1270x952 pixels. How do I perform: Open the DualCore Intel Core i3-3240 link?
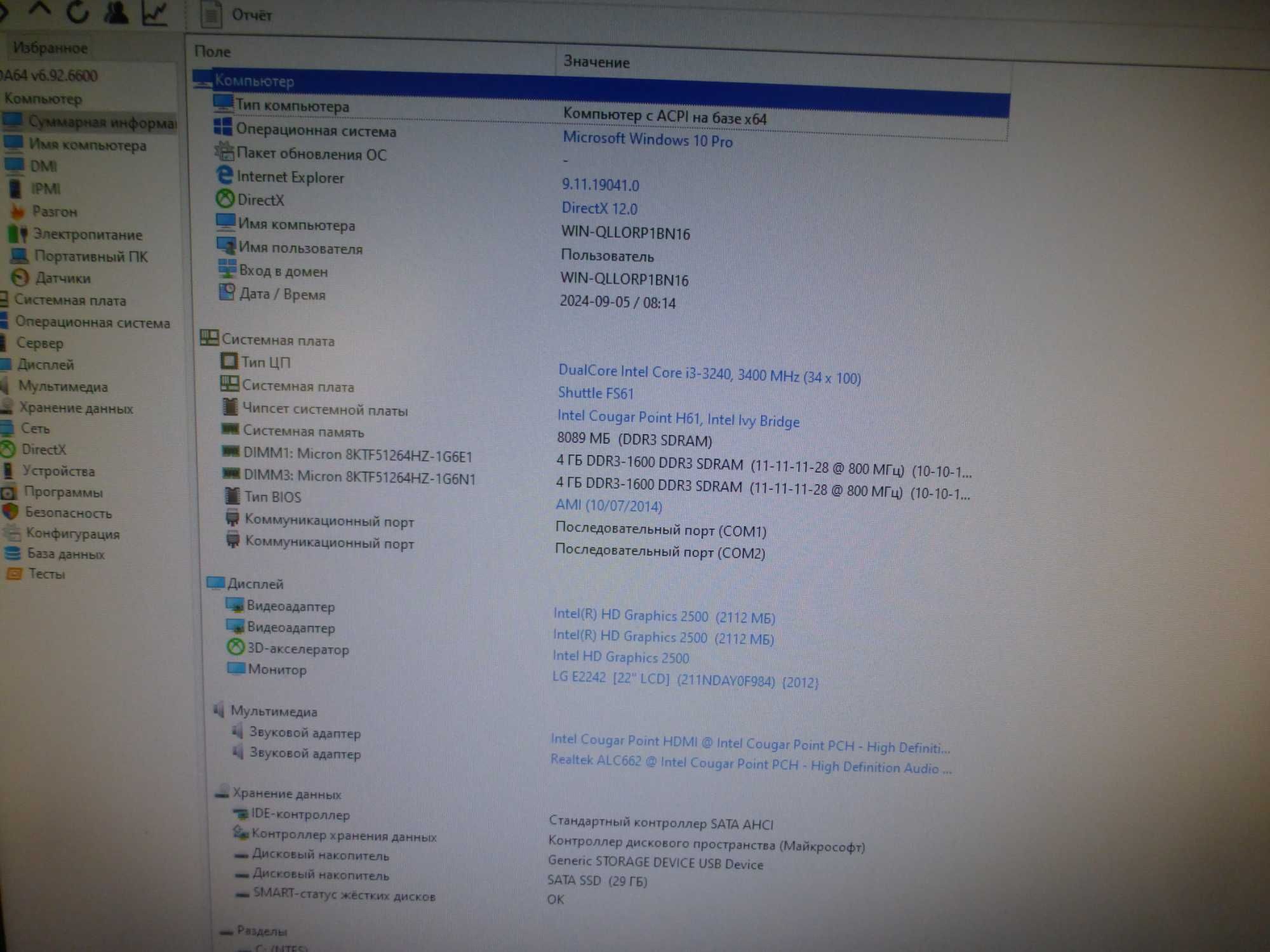[x=709, y=374]
